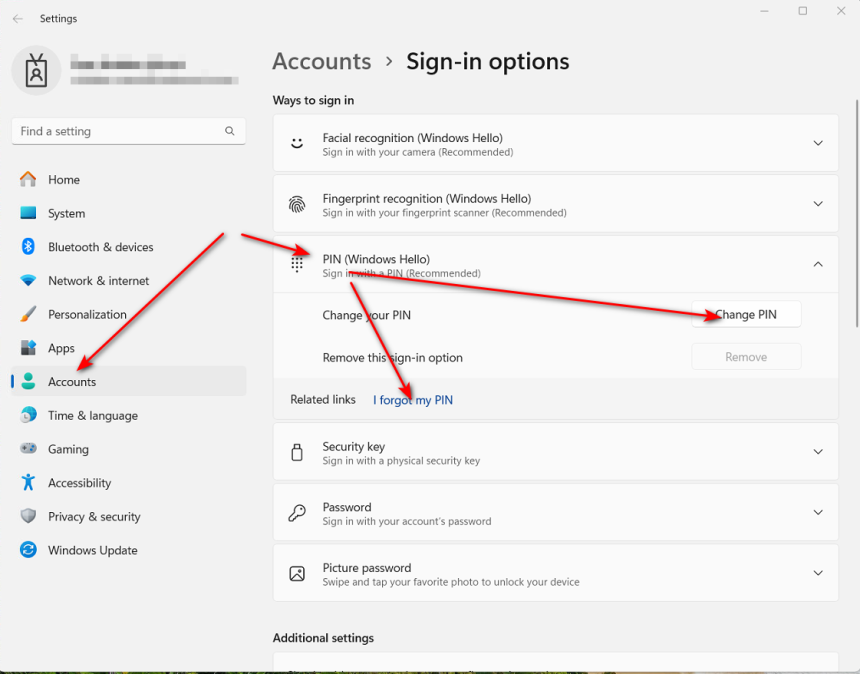Click the Accounts breadcrumb link
The width and height of the screenshot is (860, 674).
pos(321,61)
